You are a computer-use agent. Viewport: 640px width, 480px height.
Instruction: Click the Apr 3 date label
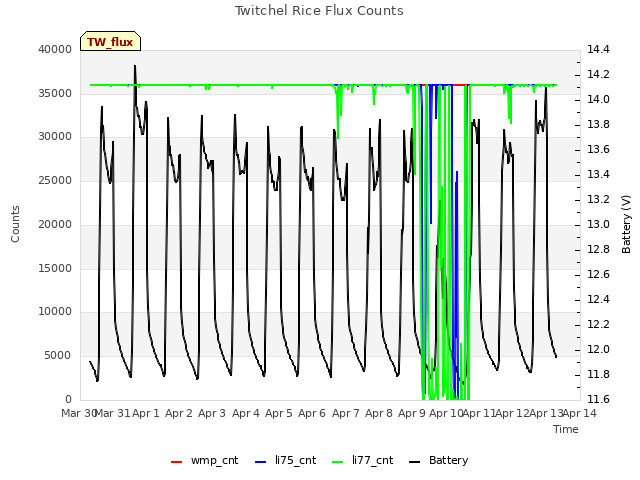(x=212, y=413)
